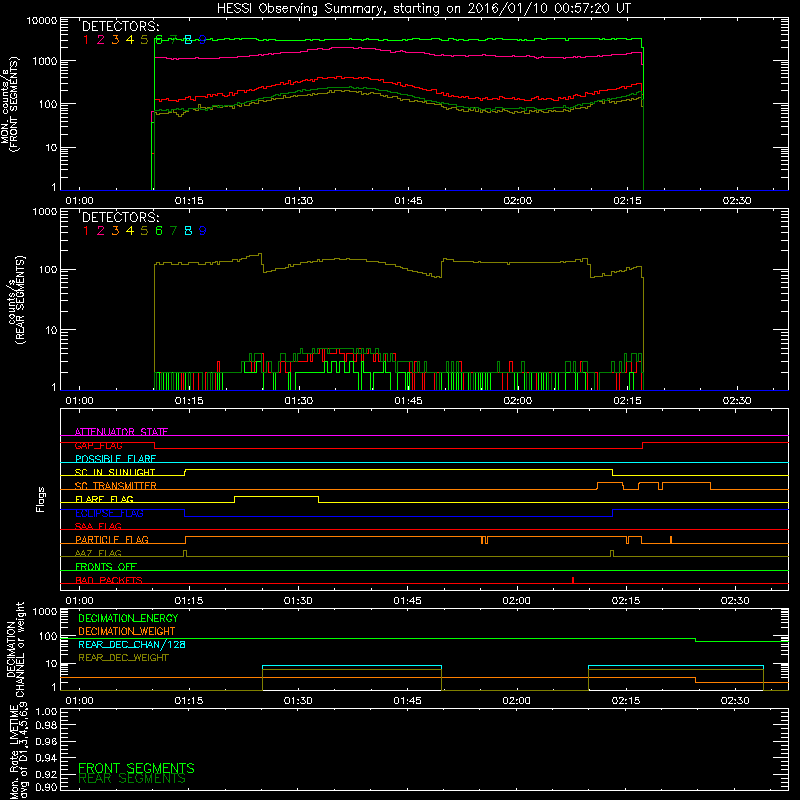This screenshot has width=800, height=800.
Task: Click the REAR_DEC_WEIGHT legend label
Action: (123, 658)
